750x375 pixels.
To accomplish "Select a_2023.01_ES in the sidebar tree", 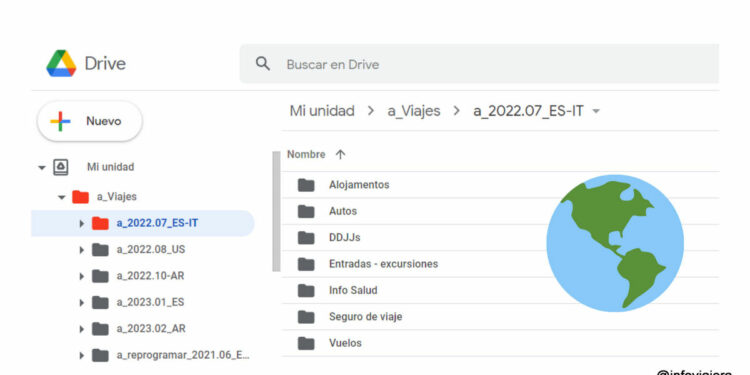I will (x=150, y=302).
